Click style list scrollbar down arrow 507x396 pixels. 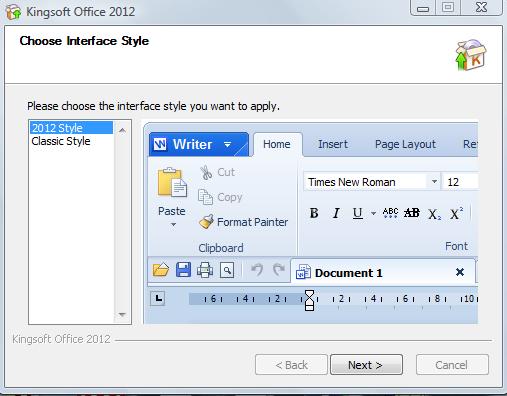click(122, 314)
